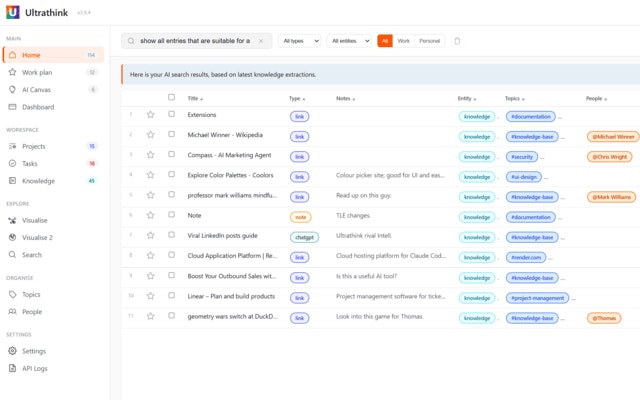This screenshot has height=400, width=640.
Task: Switch to the Work filter tab
Action: [403, 41]
